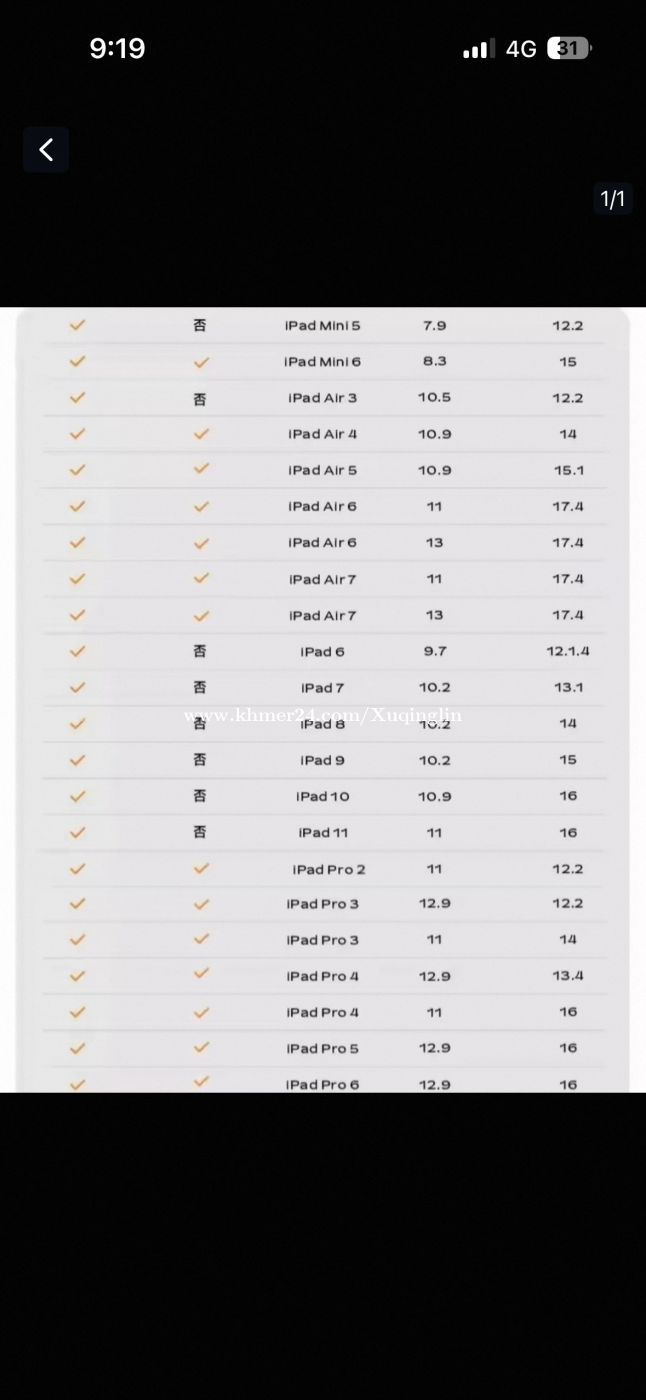Tap the battery indicator showing 31
This screenshot has width=646, height=1400.
click(569, 48)
